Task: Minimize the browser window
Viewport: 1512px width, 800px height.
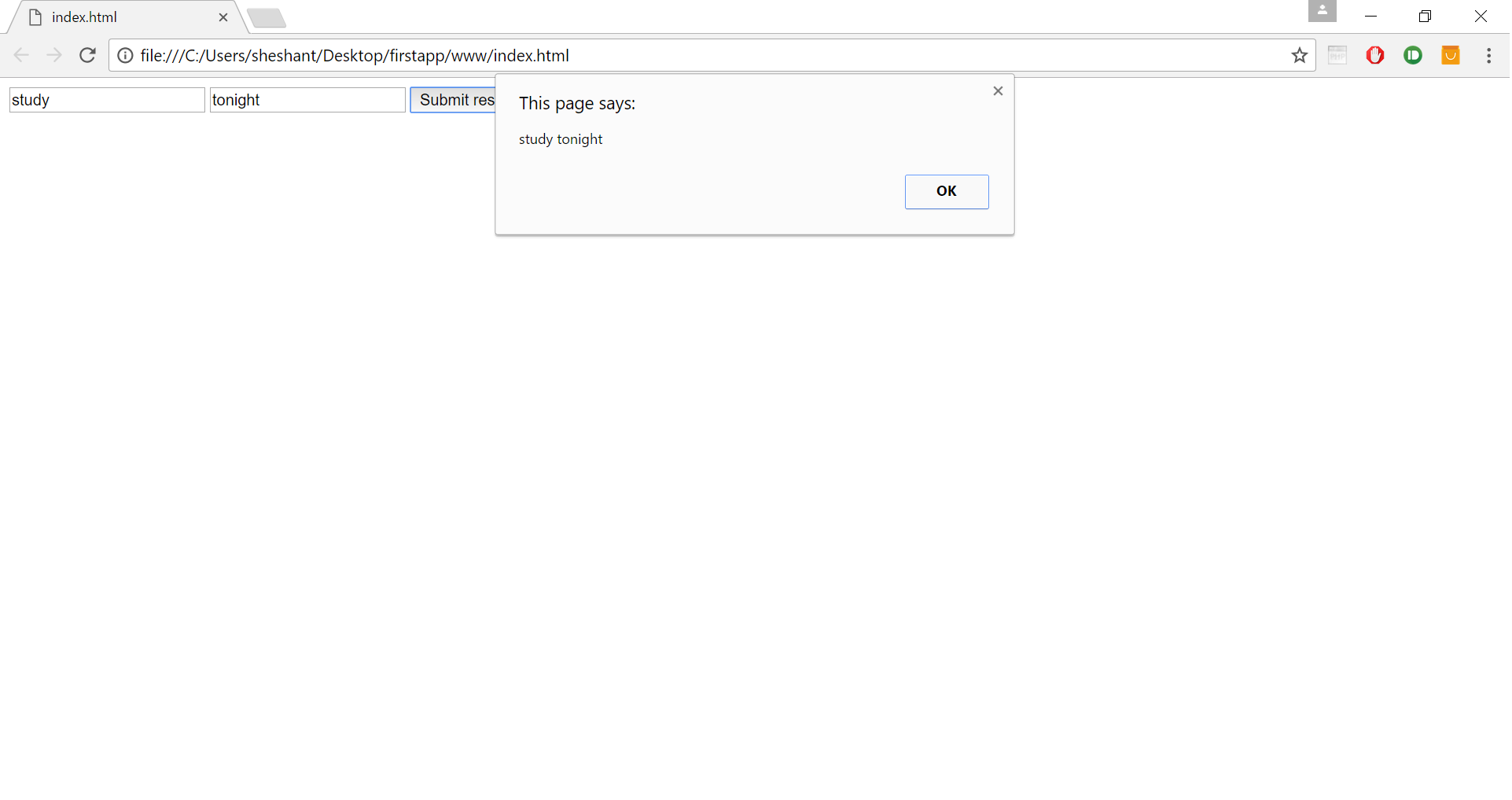Action: pos(1370,17)
